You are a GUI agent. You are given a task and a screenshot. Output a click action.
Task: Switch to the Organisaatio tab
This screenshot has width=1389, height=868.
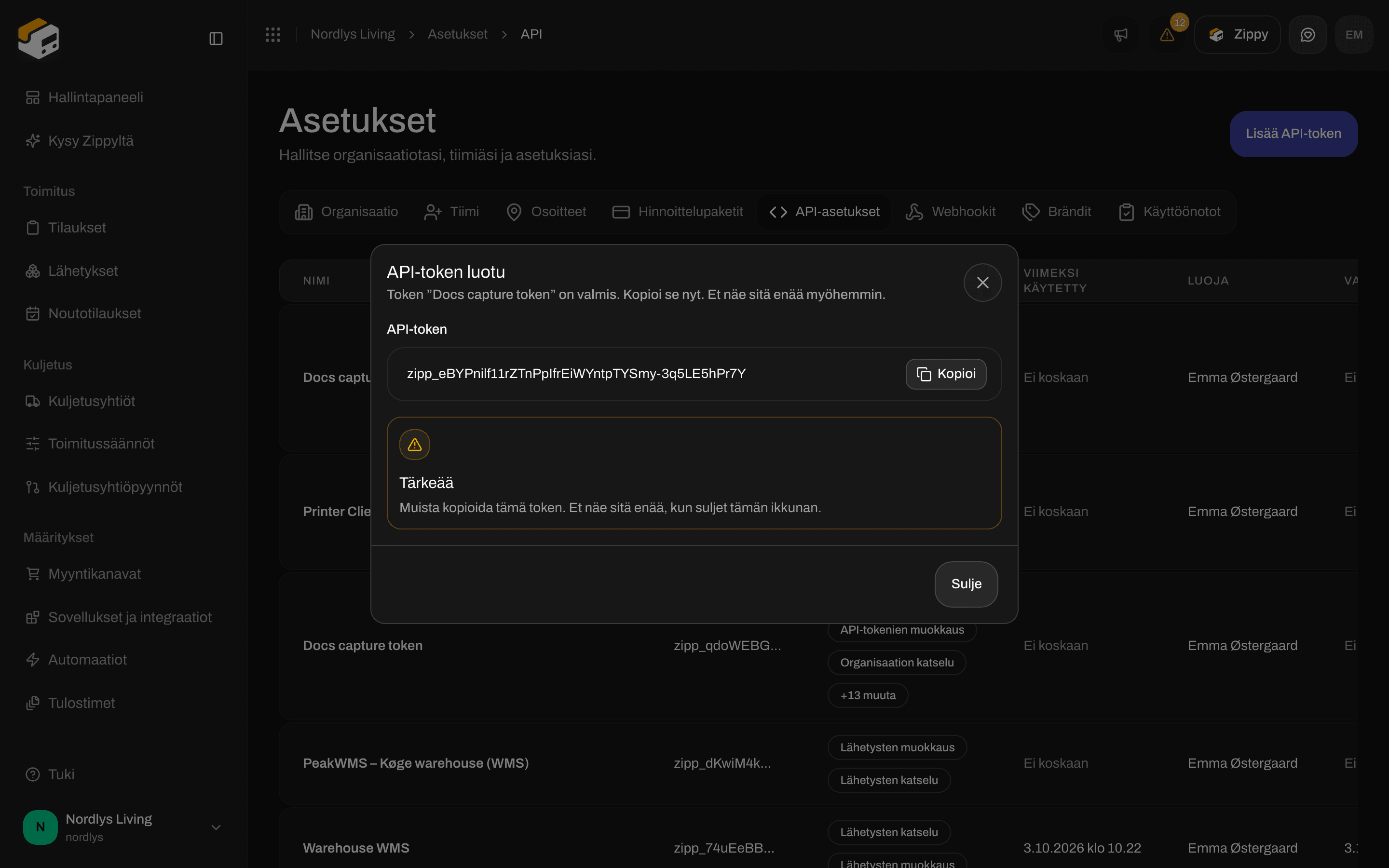[346, 212]
